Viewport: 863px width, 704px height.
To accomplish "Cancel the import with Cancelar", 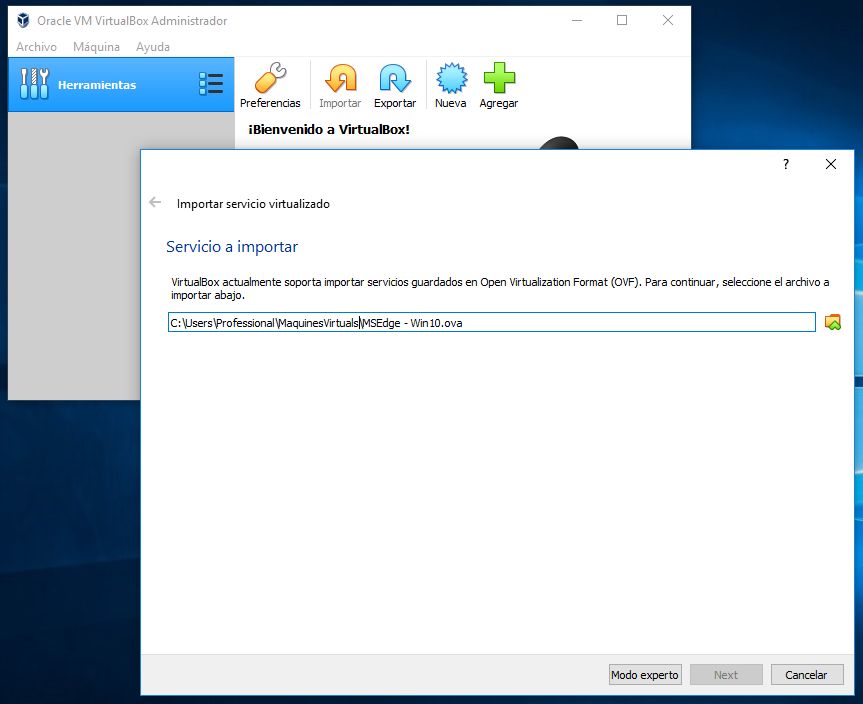I will [806, 675].
